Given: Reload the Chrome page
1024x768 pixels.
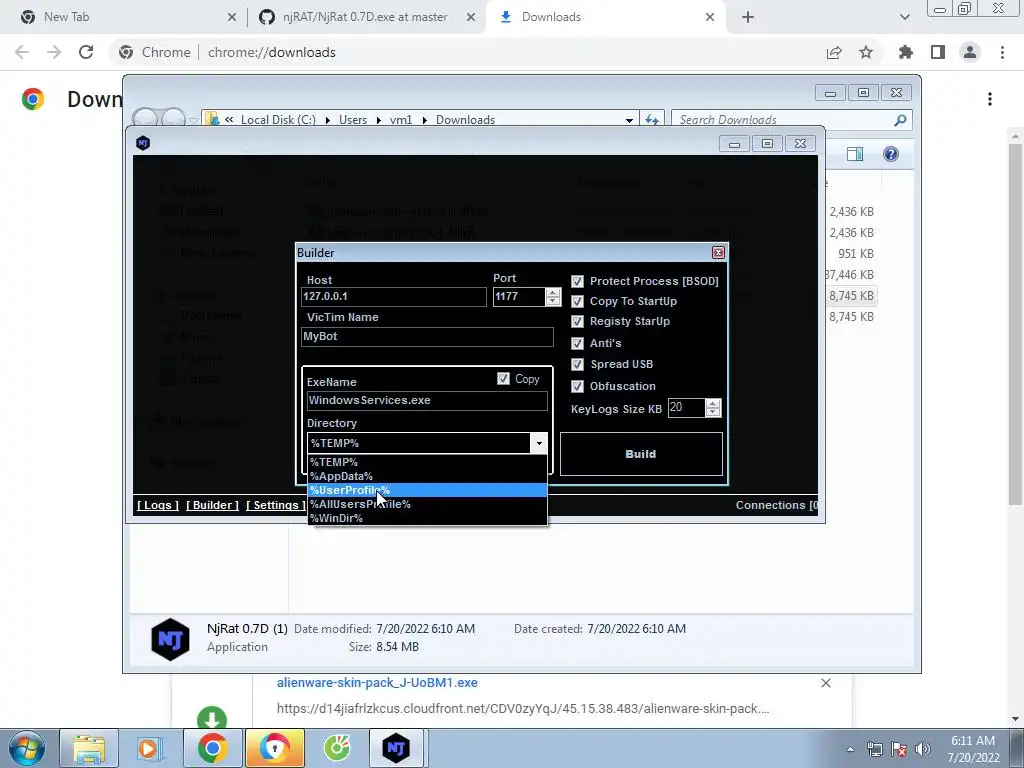Looking at the screenshot, I should (86, 52).
